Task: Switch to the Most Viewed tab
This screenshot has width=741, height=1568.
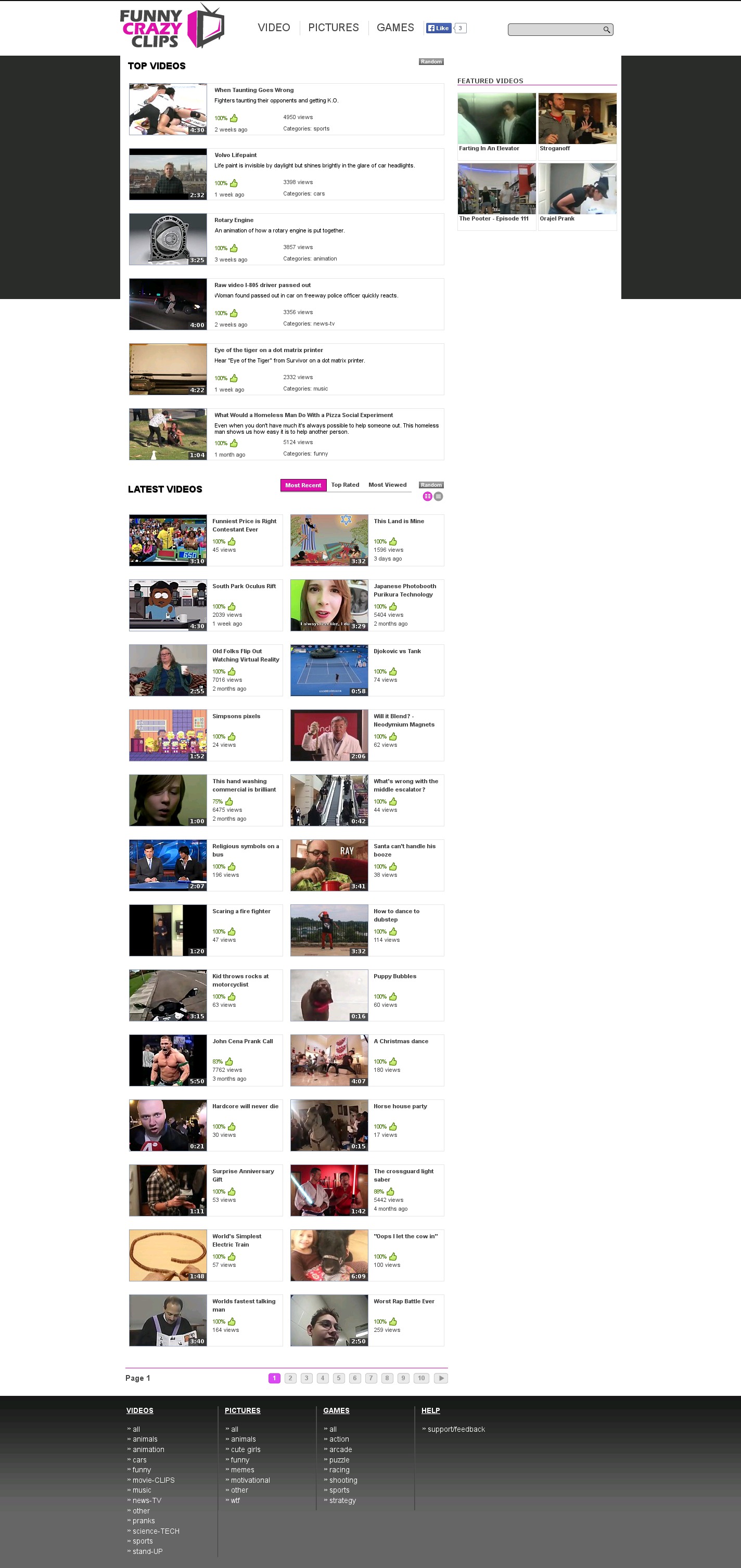Action: (387, 485)
